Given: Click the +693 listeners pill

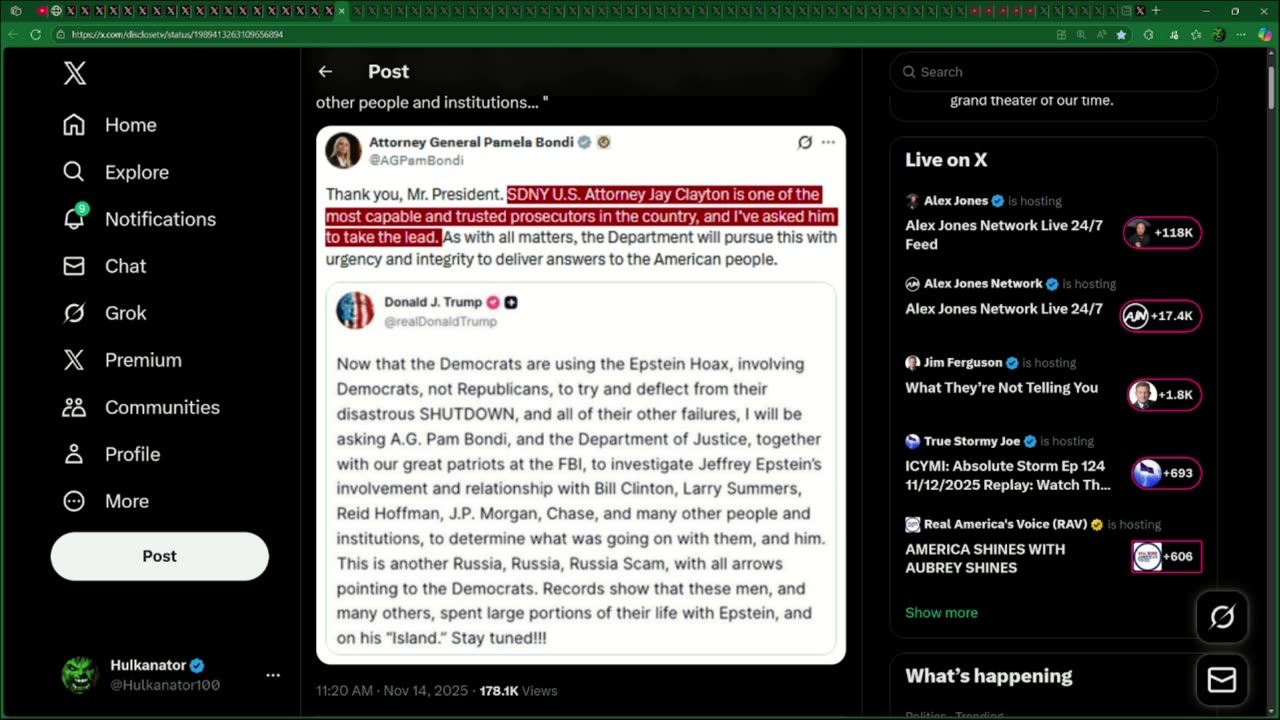Looking at the screenshot, I should coord(1166,473).
